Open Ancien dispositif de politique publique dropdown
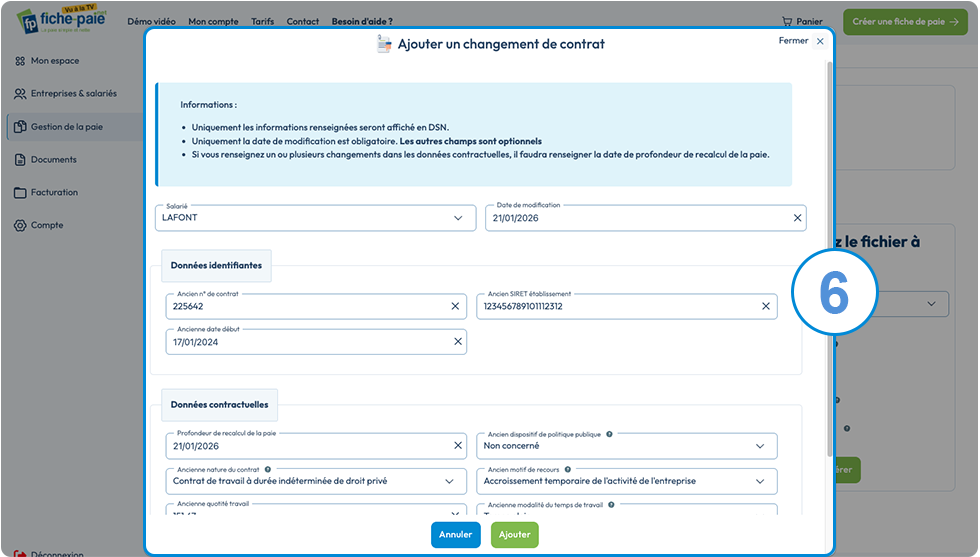Screen dimensions: 980x557 pyautogui.click(x=627, y=446)
